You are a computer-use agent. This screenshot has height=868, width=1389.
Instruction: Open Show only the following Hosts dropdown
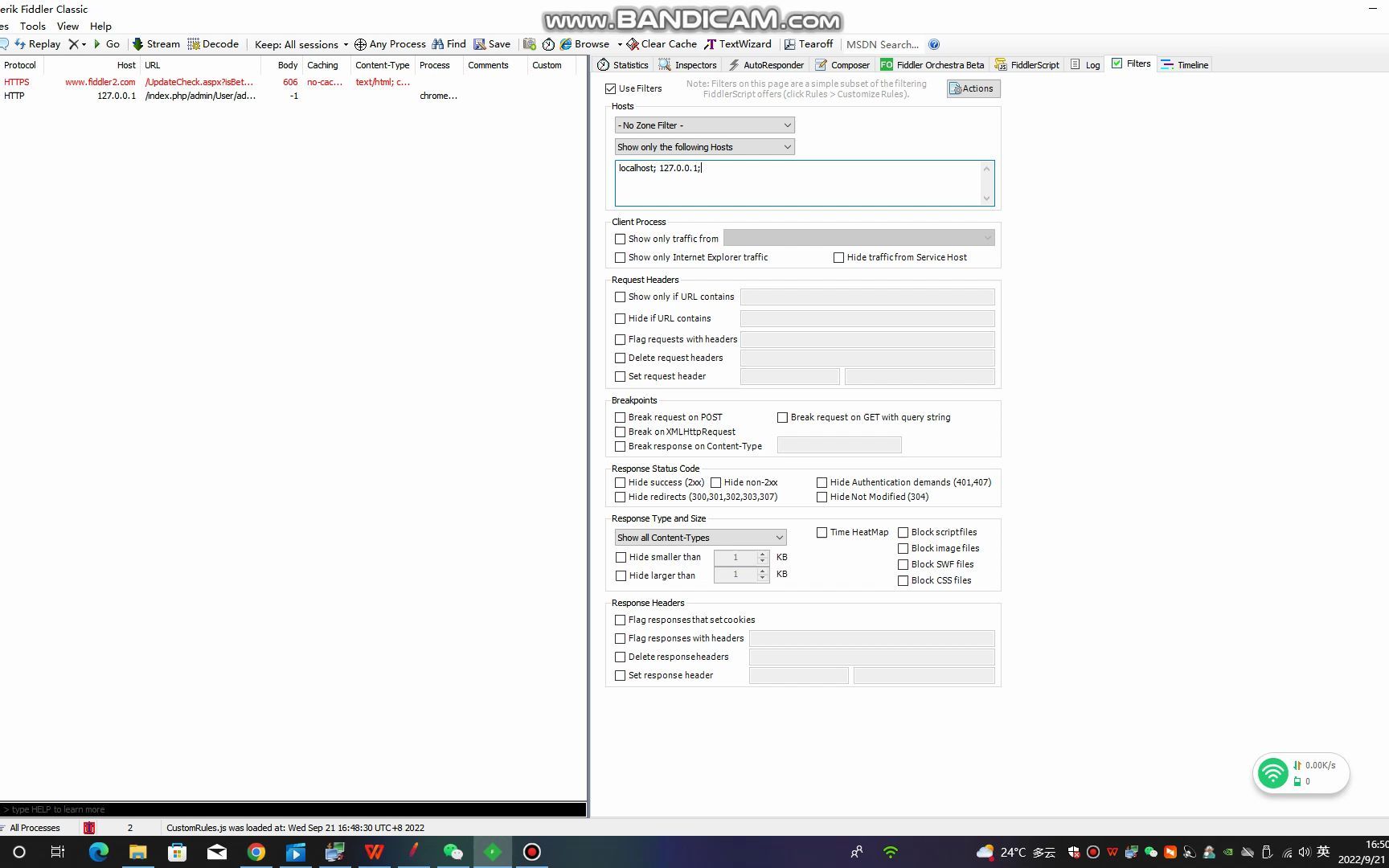(x=705, y=147)
